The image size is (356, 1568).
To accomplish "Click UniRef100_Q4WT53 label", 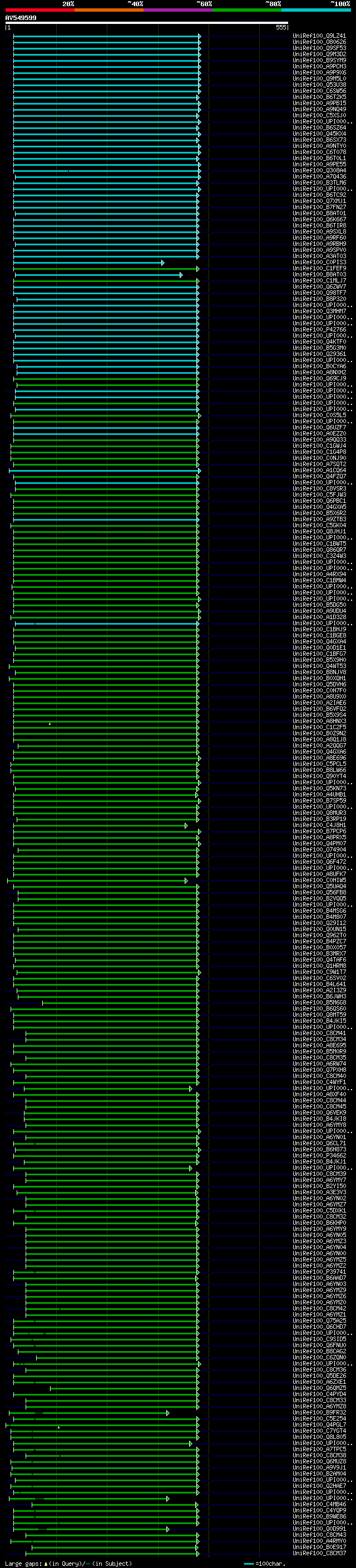I will click(319, 666).
